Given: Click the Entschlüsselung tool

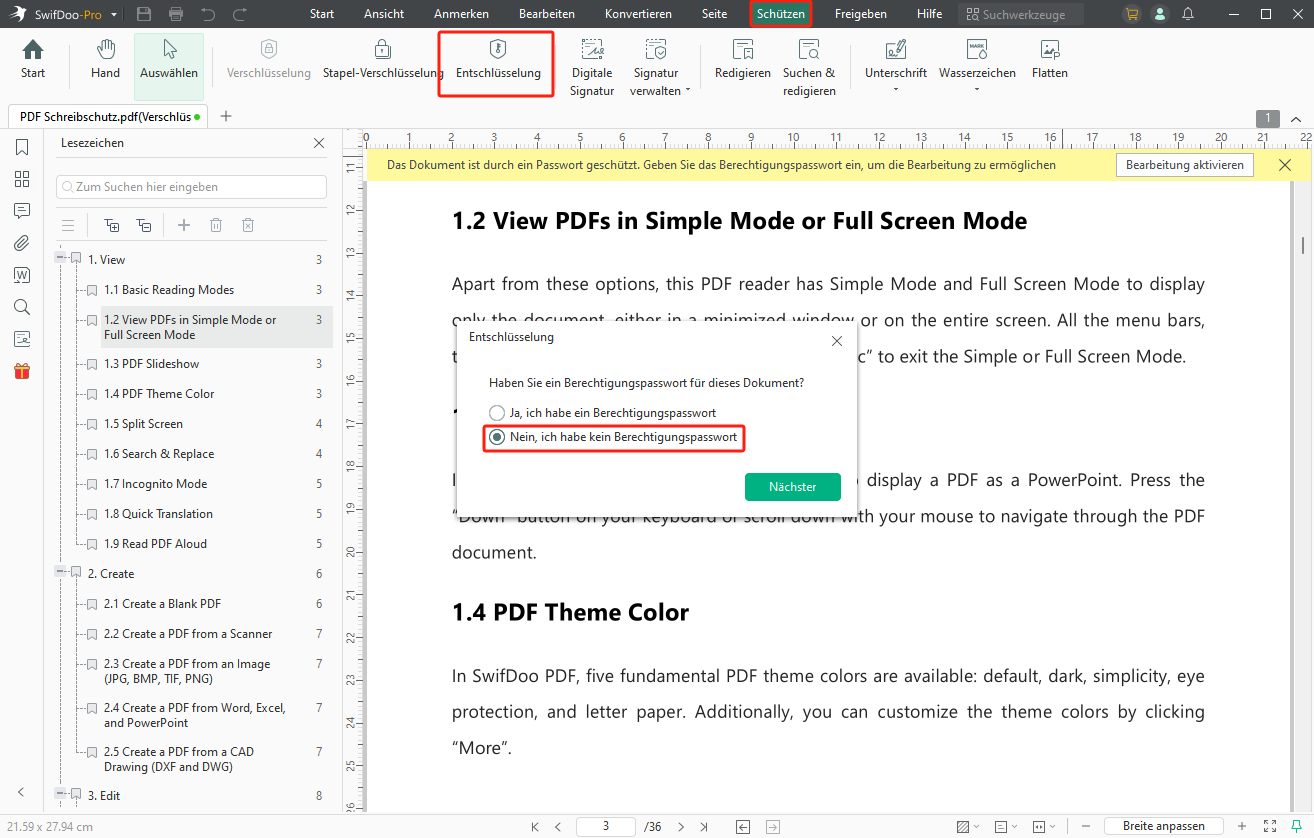Looking at the screenshot, I should (498, 59).
